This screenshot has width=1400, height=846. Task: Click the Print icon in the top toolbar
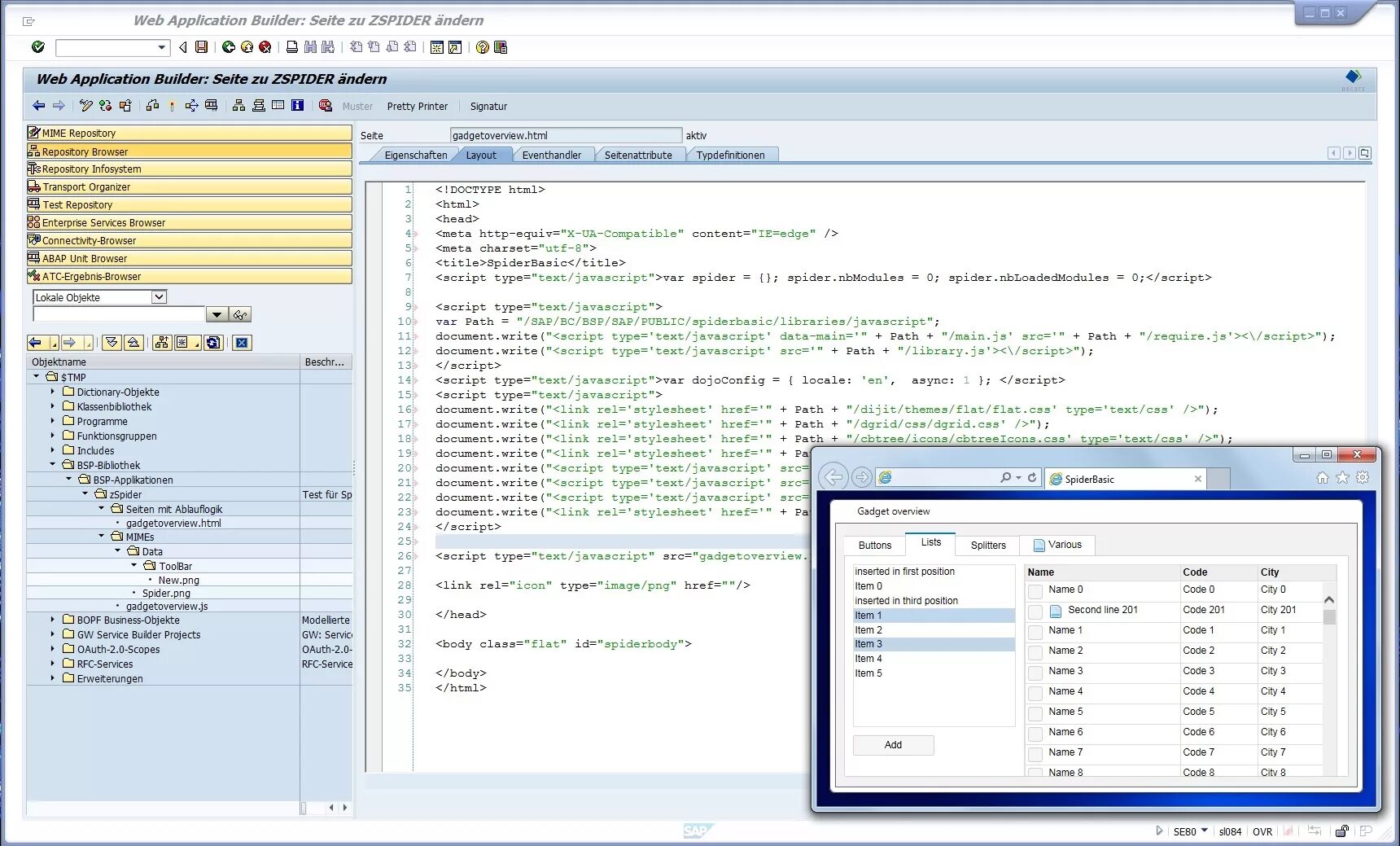pyautogui.click(x=292, y=47)
